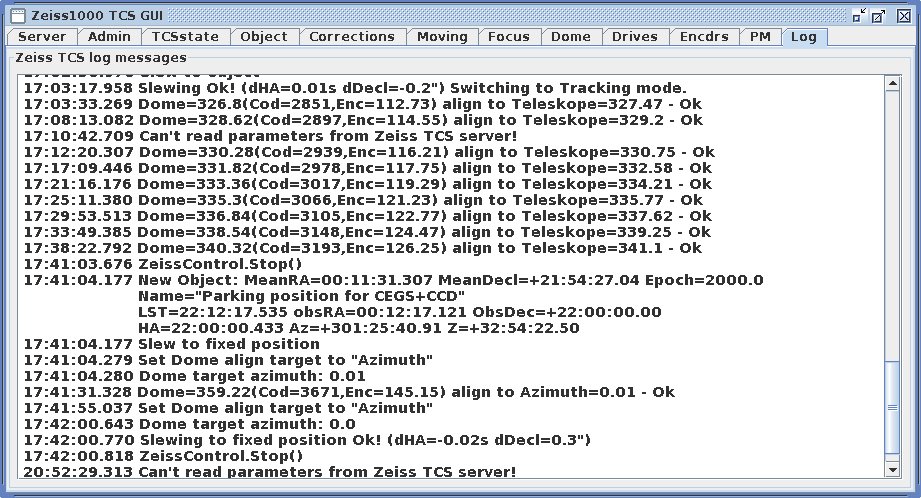Viewport: 921px width, 498px height.
Task: Minimize the Zeiss1000 TCS GUI window
Action: 859,16
